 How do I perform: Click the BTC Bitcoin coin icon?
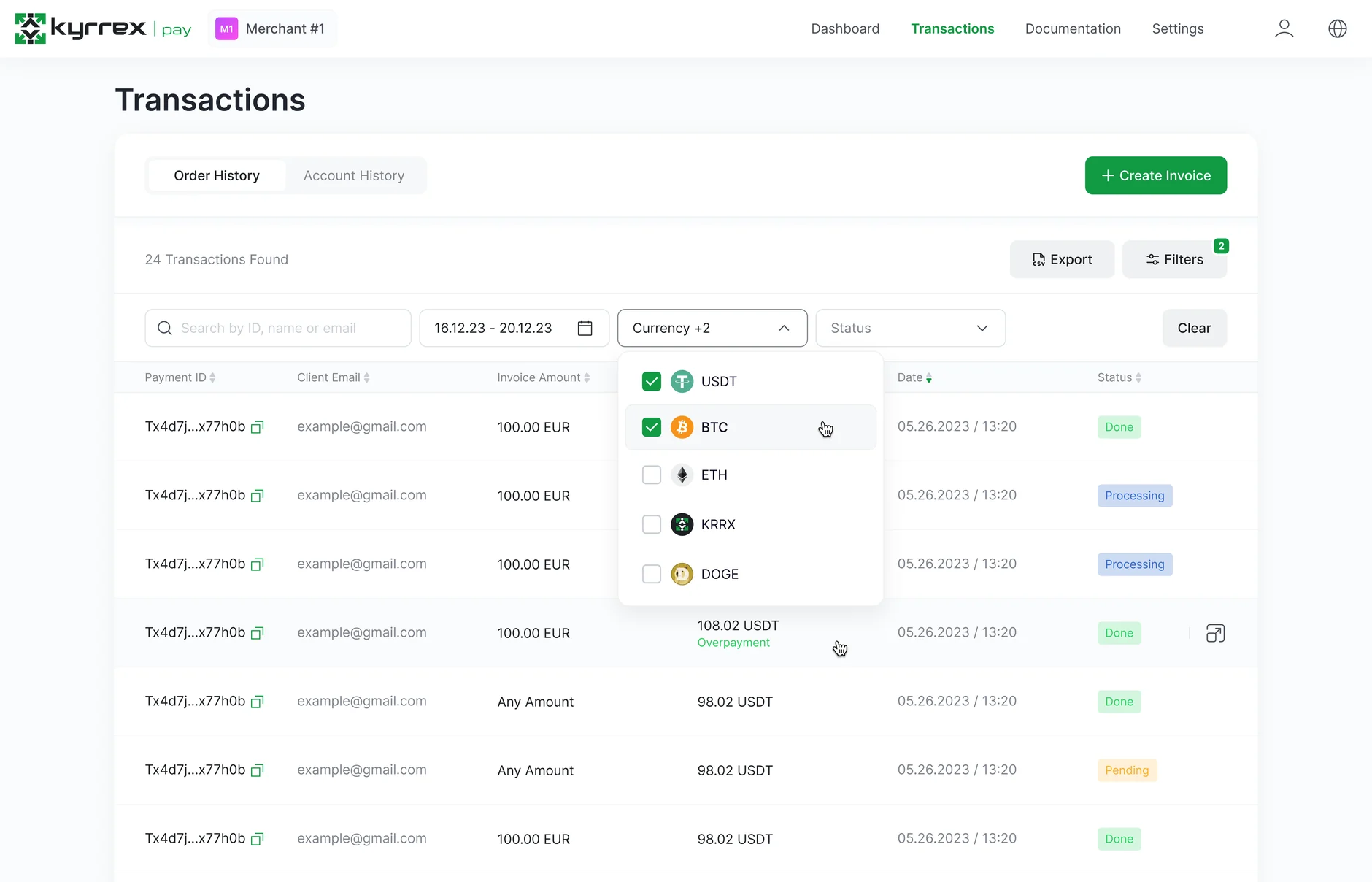point(682,427)
